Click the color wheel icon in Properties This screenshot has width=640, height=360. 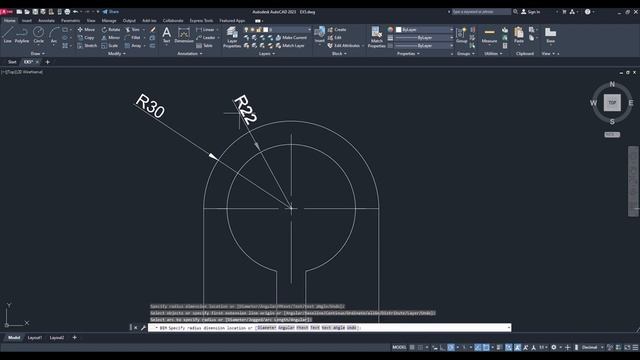pyautogui.click(x=390, y=29)
